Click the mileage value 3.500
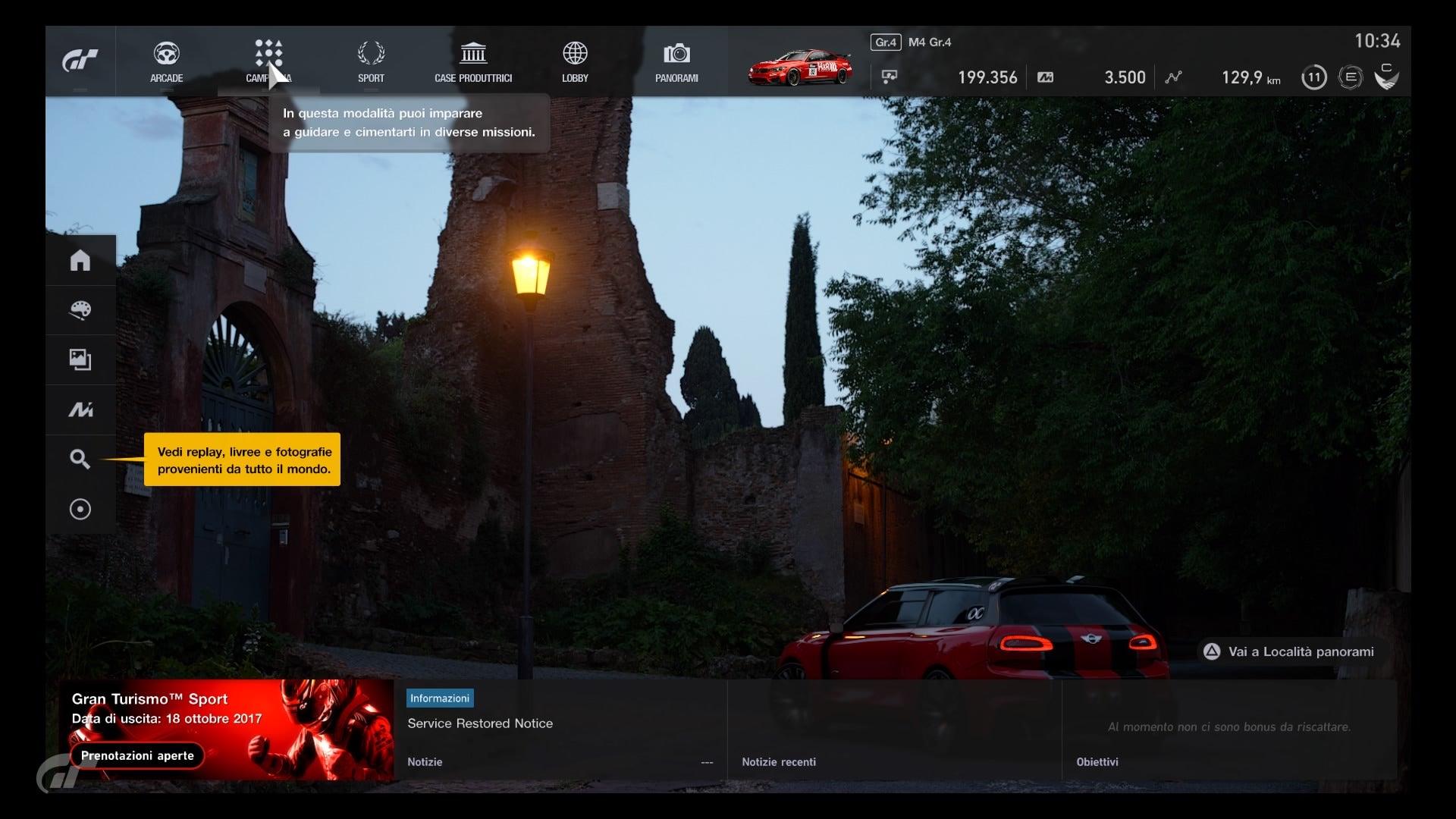 pos(1125,77)
